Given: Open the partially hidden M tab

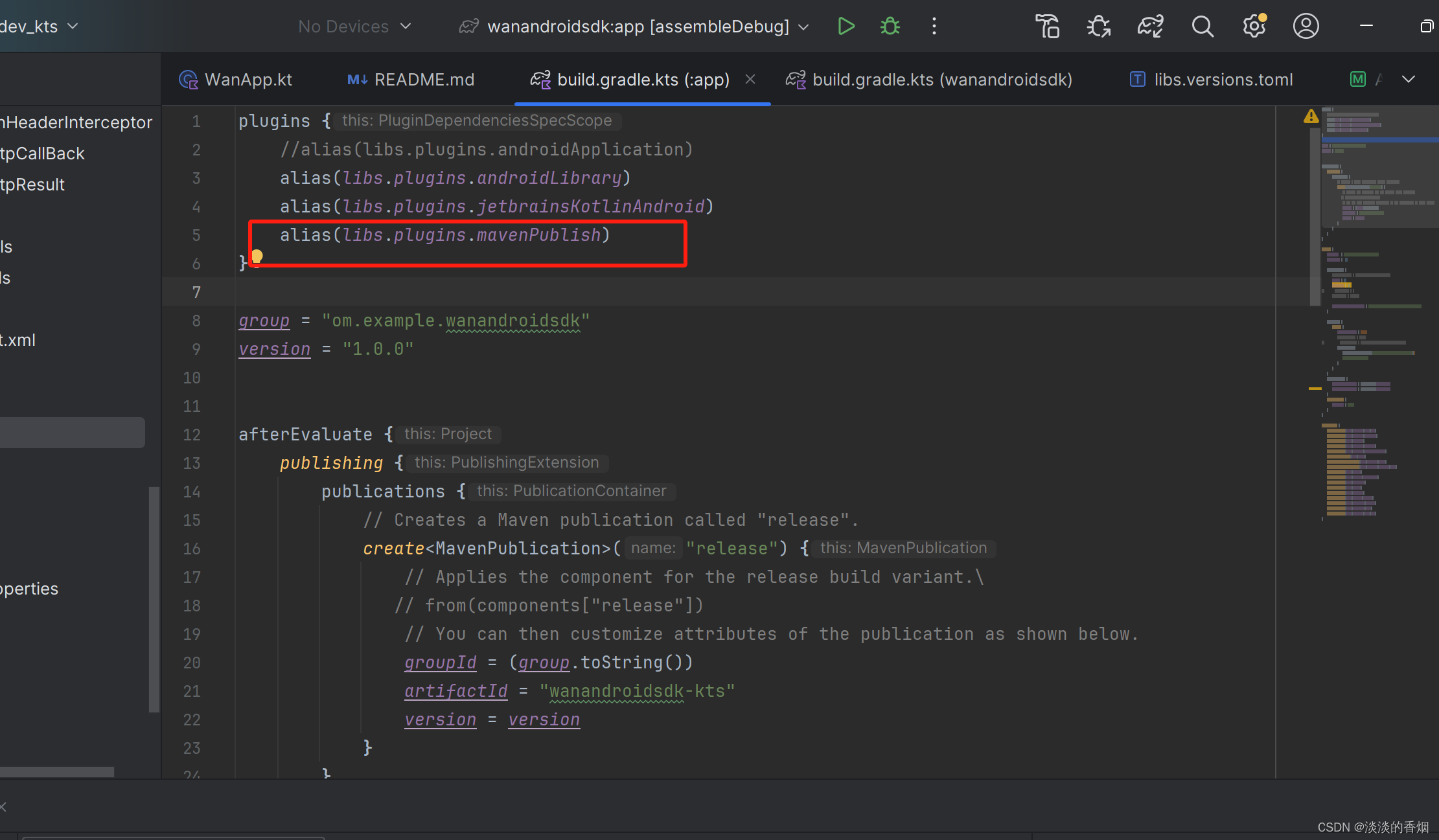Looking at the screenshot, I should click(x=1366, y=80).
